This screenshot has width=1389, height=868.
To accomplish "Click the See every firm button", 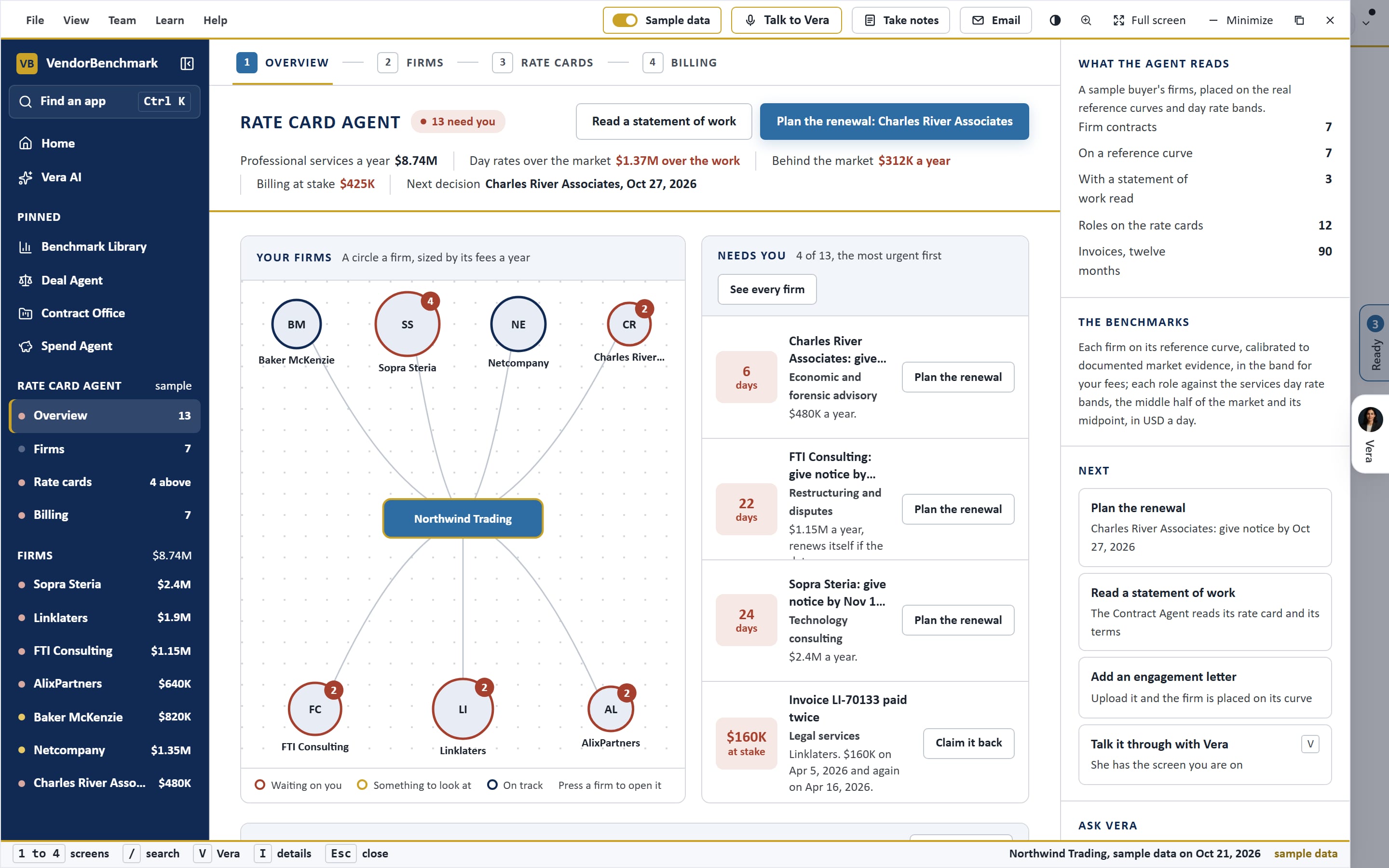I will point(767,289).
